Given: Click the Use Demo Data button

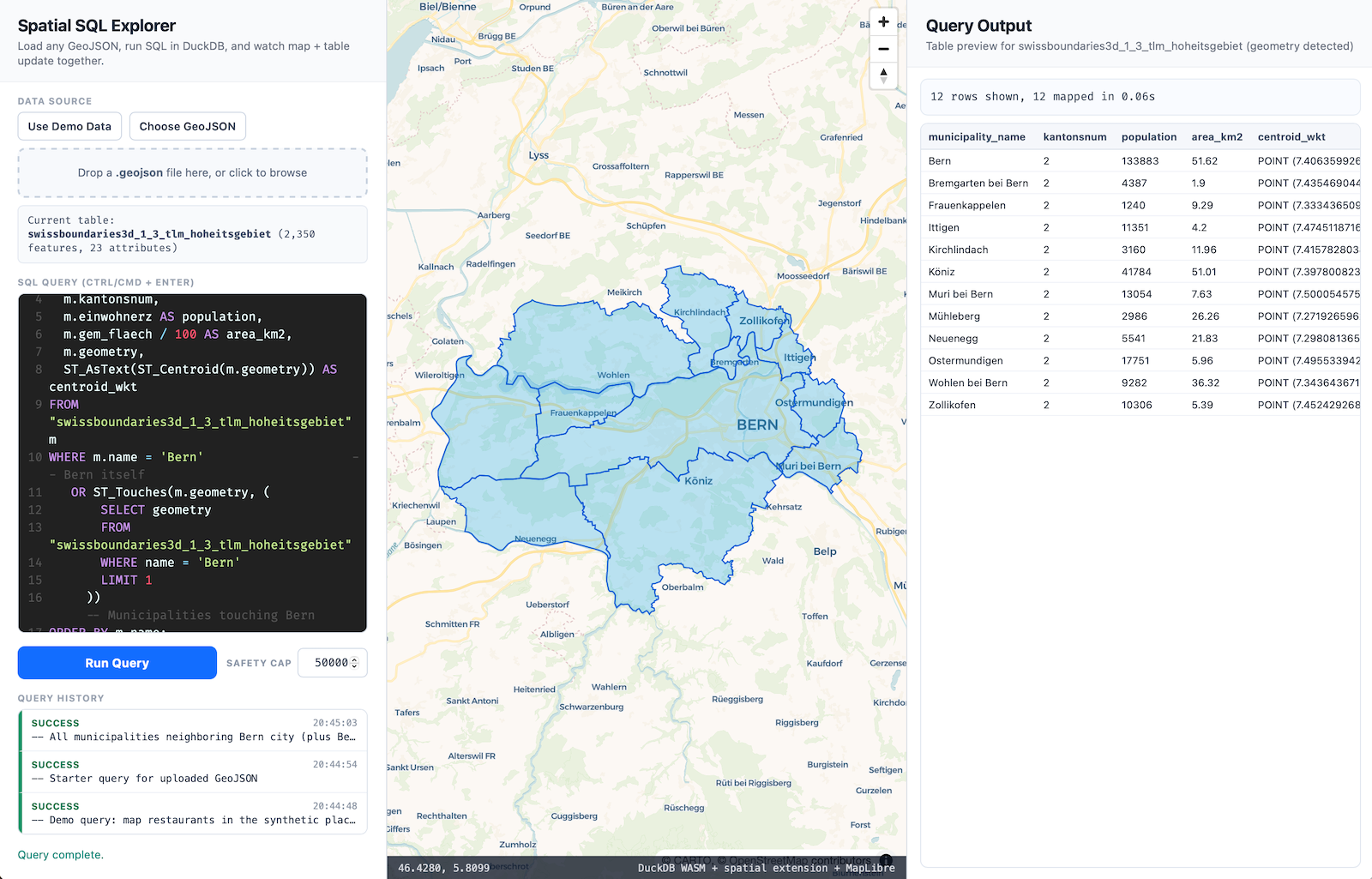Looking at the screenshot, I should click(69, 126).
